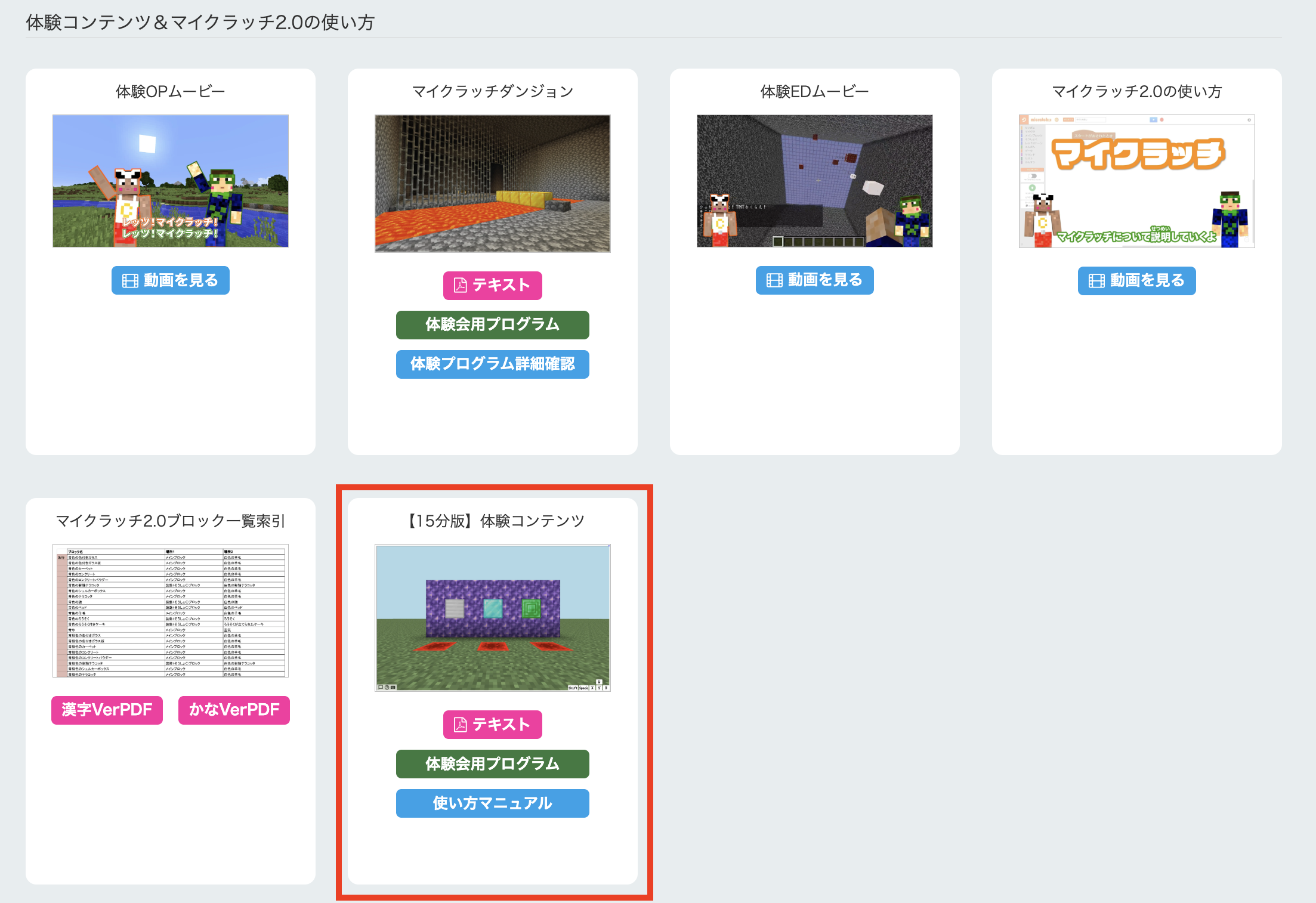Click the 体験EDムービー thumbnail image

click(x=814, y=181)
